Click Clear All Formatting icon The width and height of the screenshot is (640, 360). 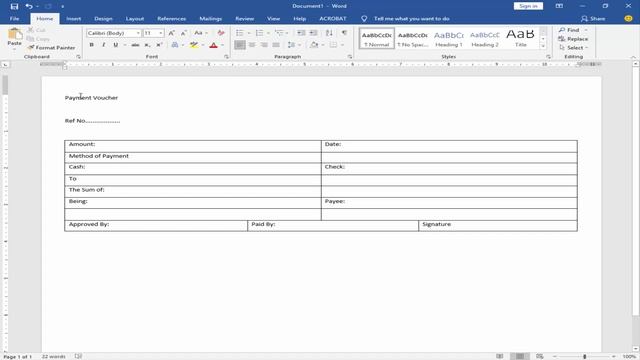tap(221, 33)
